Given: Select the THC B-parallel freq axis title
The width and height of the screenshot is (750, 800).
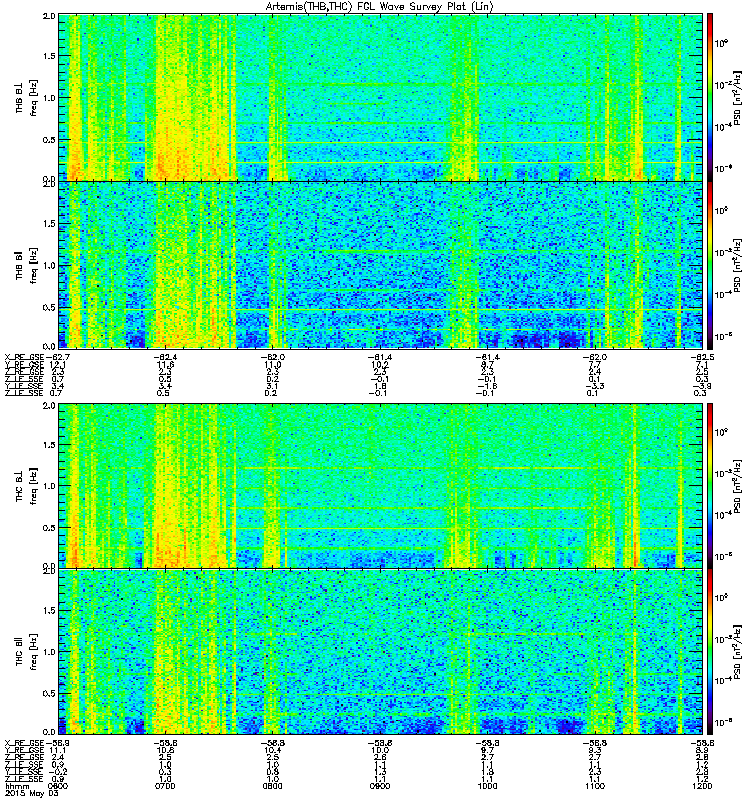Looking at the screenshot, I should pos(34,652).
